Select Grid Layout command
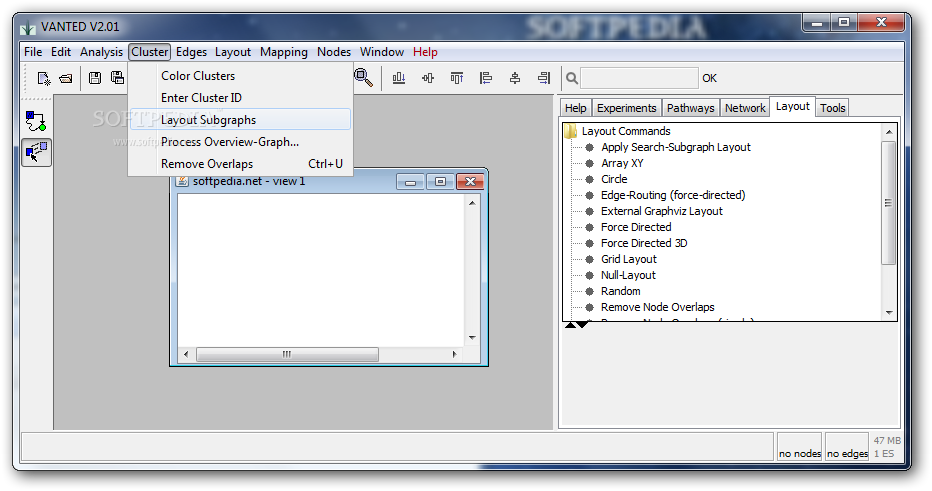This screenshot has width=932, height=491. (629, 260)
